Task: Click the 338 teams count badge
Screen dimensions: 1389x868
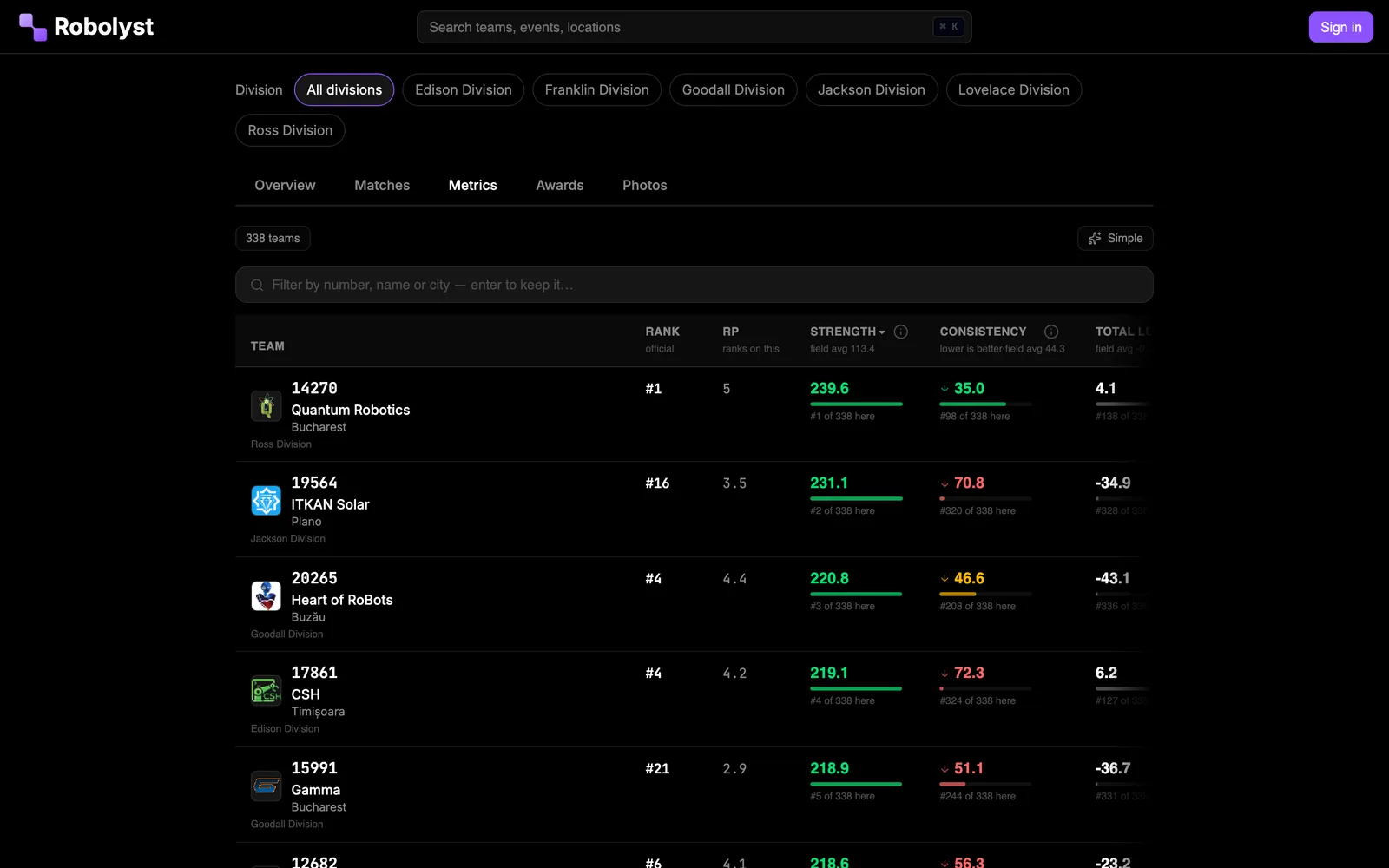Action: 273,238
